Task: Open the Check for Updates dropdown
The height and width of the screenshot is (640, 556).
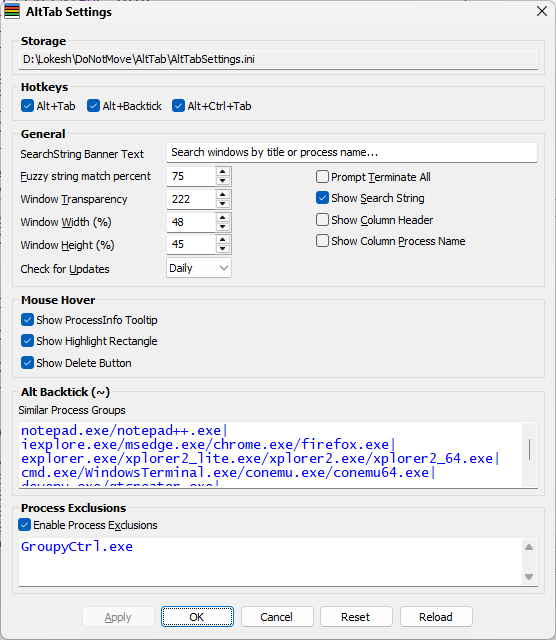Action: tap(199, 268)
